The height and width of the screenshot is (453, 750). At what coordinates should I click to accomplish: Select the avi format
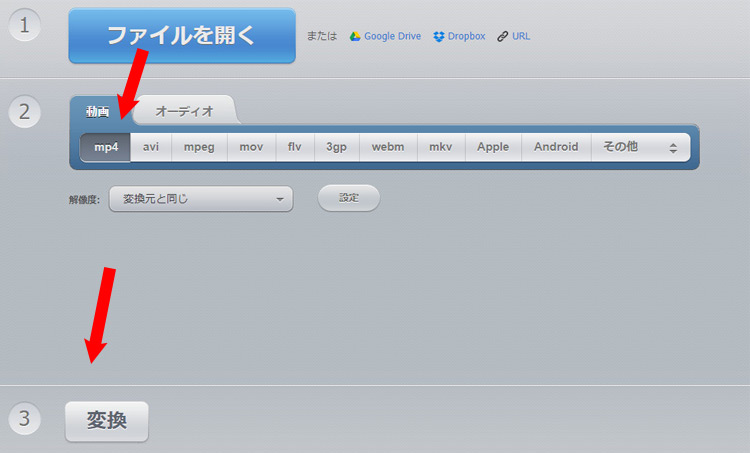tap(151, 147)
